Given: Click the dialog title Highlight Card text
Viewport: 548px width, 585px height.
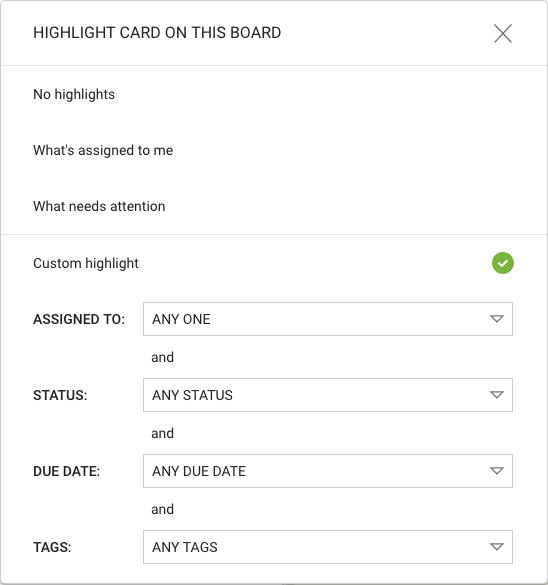Looking at the screenshot, I should point(157,33).
